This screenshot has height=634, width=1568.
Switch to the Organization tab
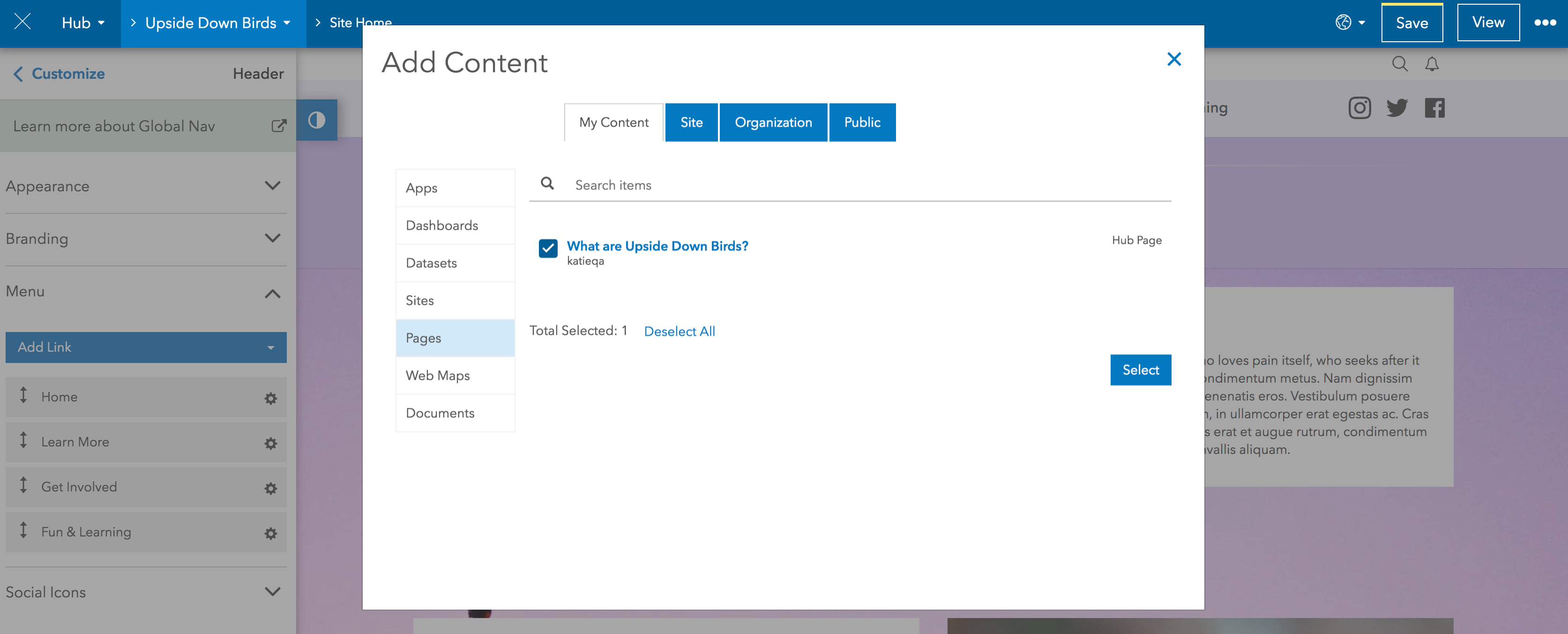(x=774, y=123)
